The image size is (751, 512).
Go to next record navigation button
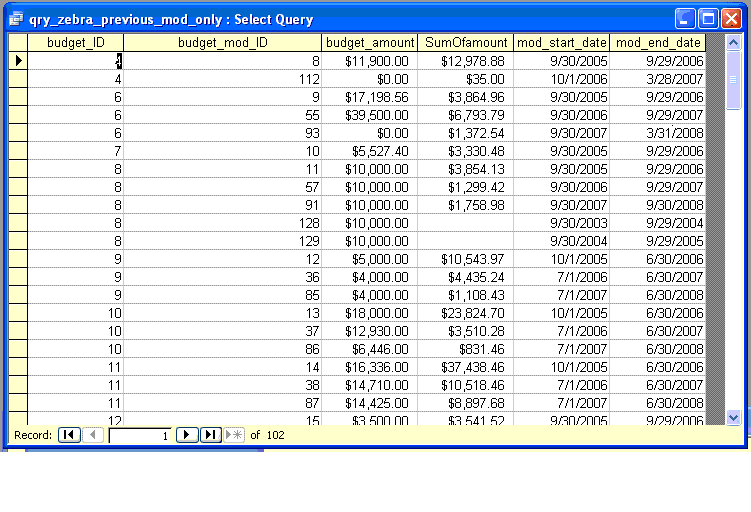pos(187,435)
